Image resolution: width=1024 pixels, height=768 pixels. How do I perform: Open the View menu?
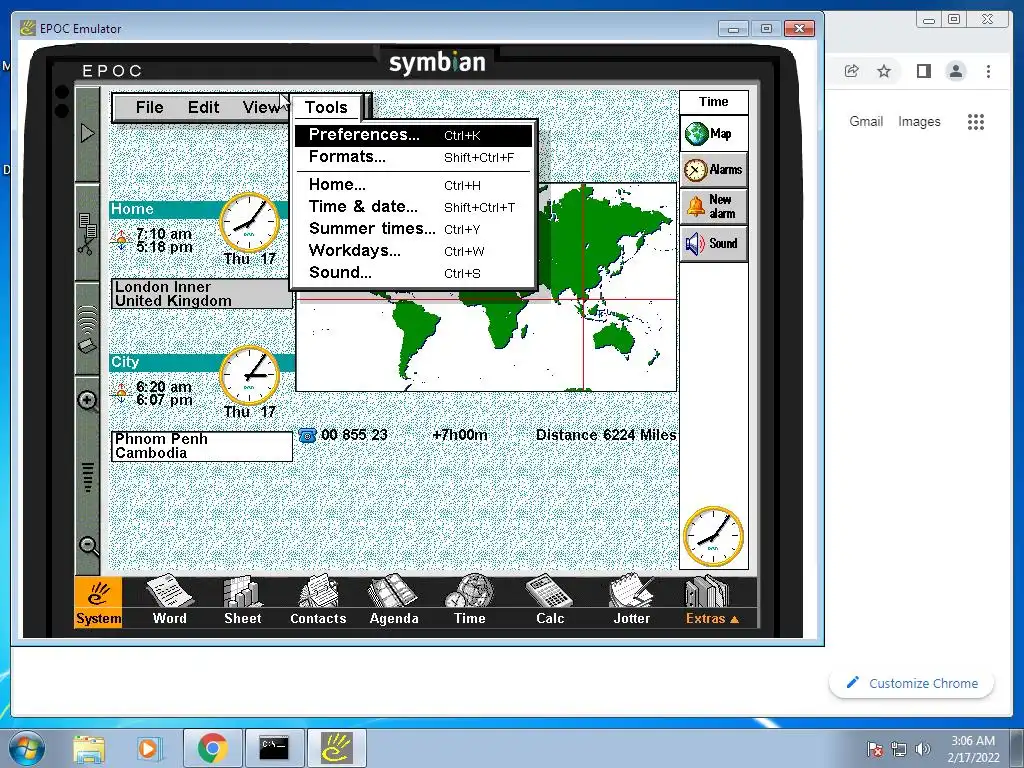[x=261, y=108]
